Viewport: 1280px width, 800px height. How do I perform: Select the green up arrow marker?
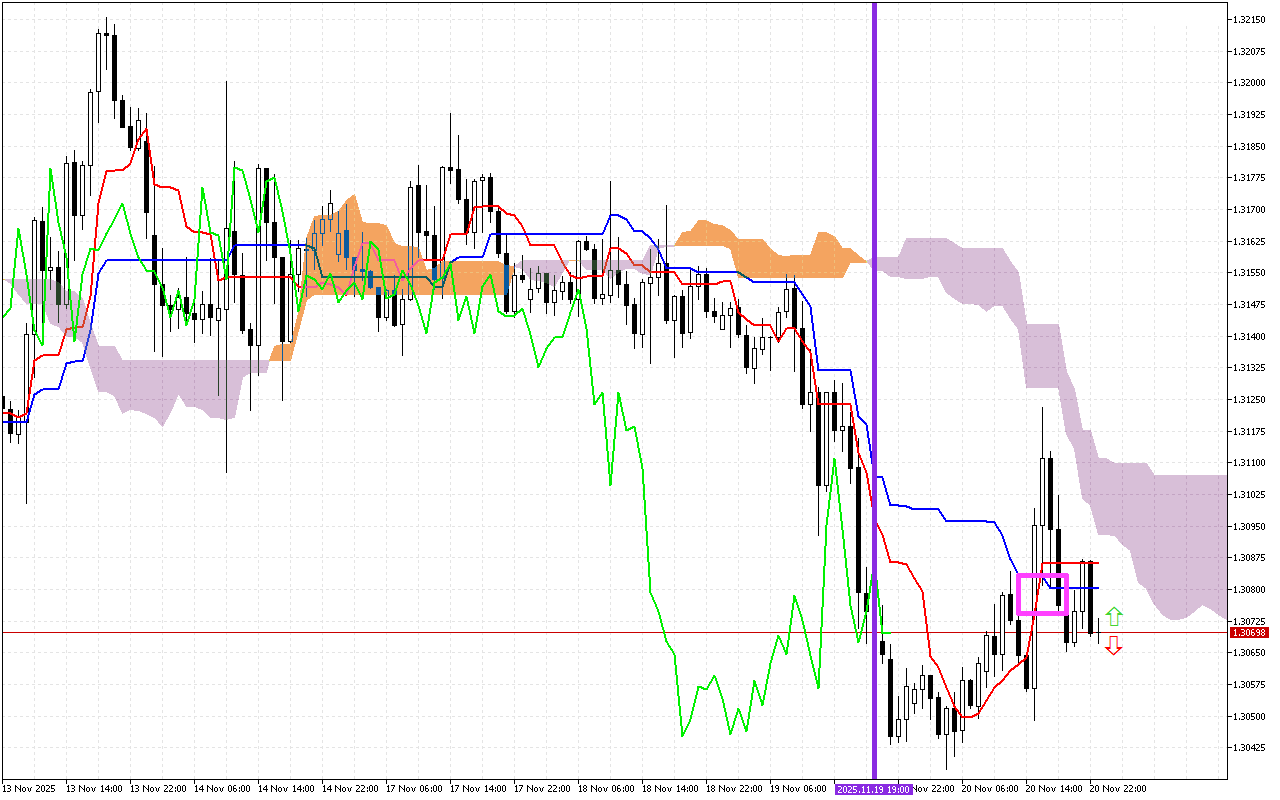(1115, 615)
